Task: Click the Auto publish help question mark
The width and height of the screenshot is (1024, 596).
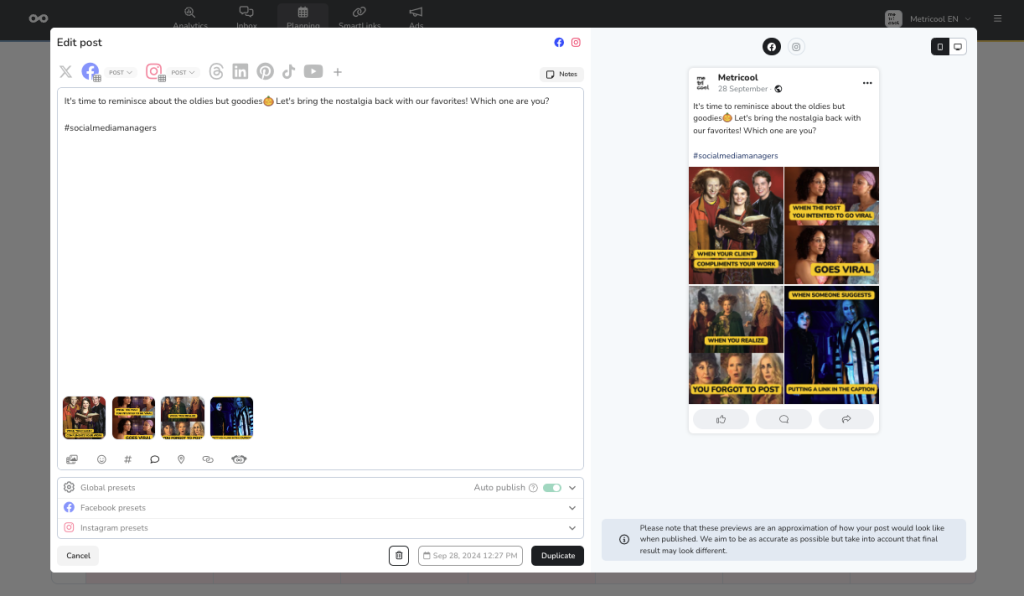Action: click(x=533, y=488)
